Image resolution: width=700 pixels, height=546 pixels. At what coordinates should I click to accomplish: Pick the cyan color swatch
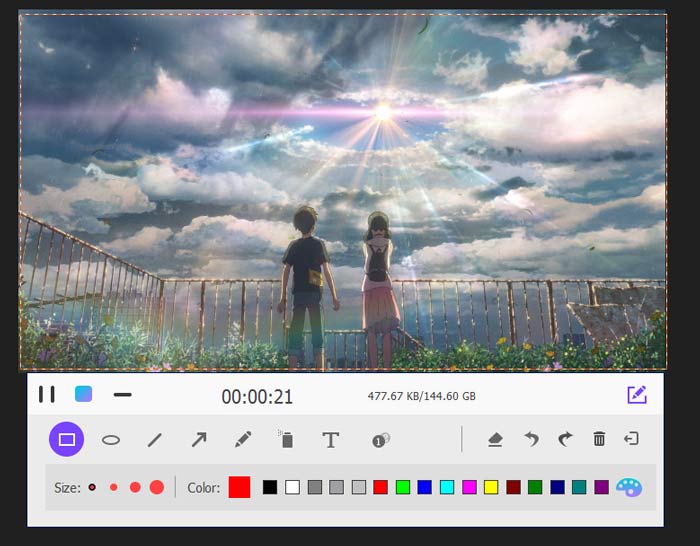(447, 487)
